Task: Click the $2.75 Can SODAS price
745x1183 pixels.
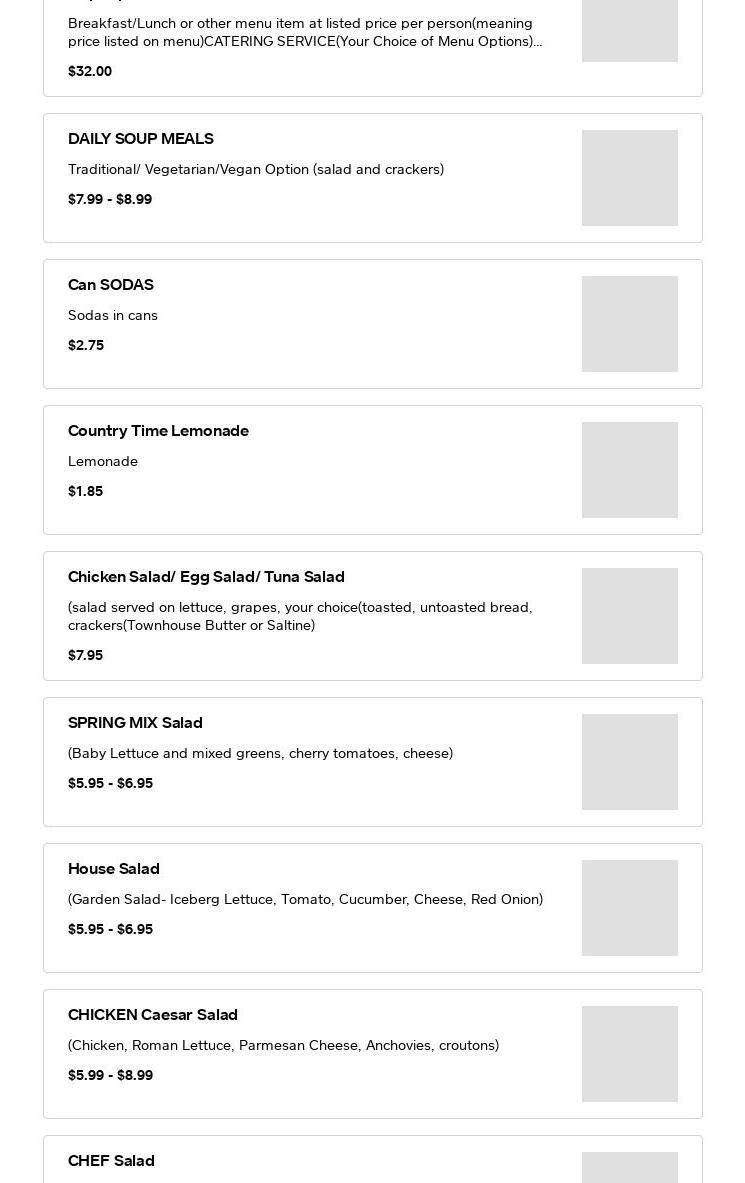Action: pyautogui.click(x=86, y=345)
